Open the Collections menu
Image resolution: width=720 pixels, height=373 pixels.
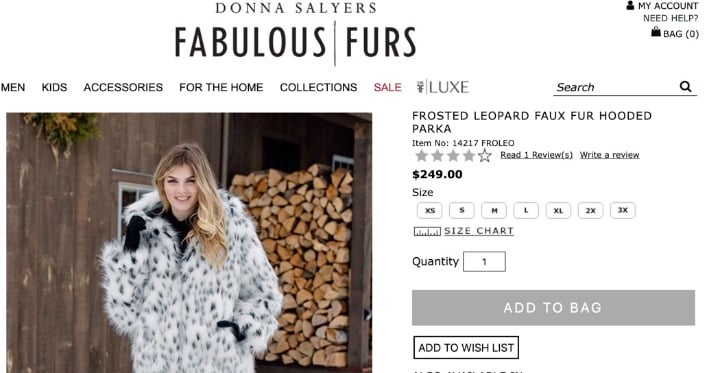pyautogui.click(x=318, y=87)
